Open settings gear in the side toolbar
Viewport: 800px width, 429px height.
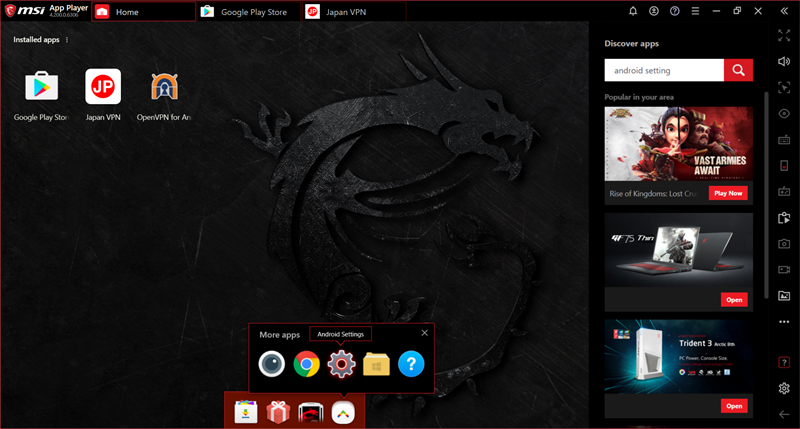784,389
